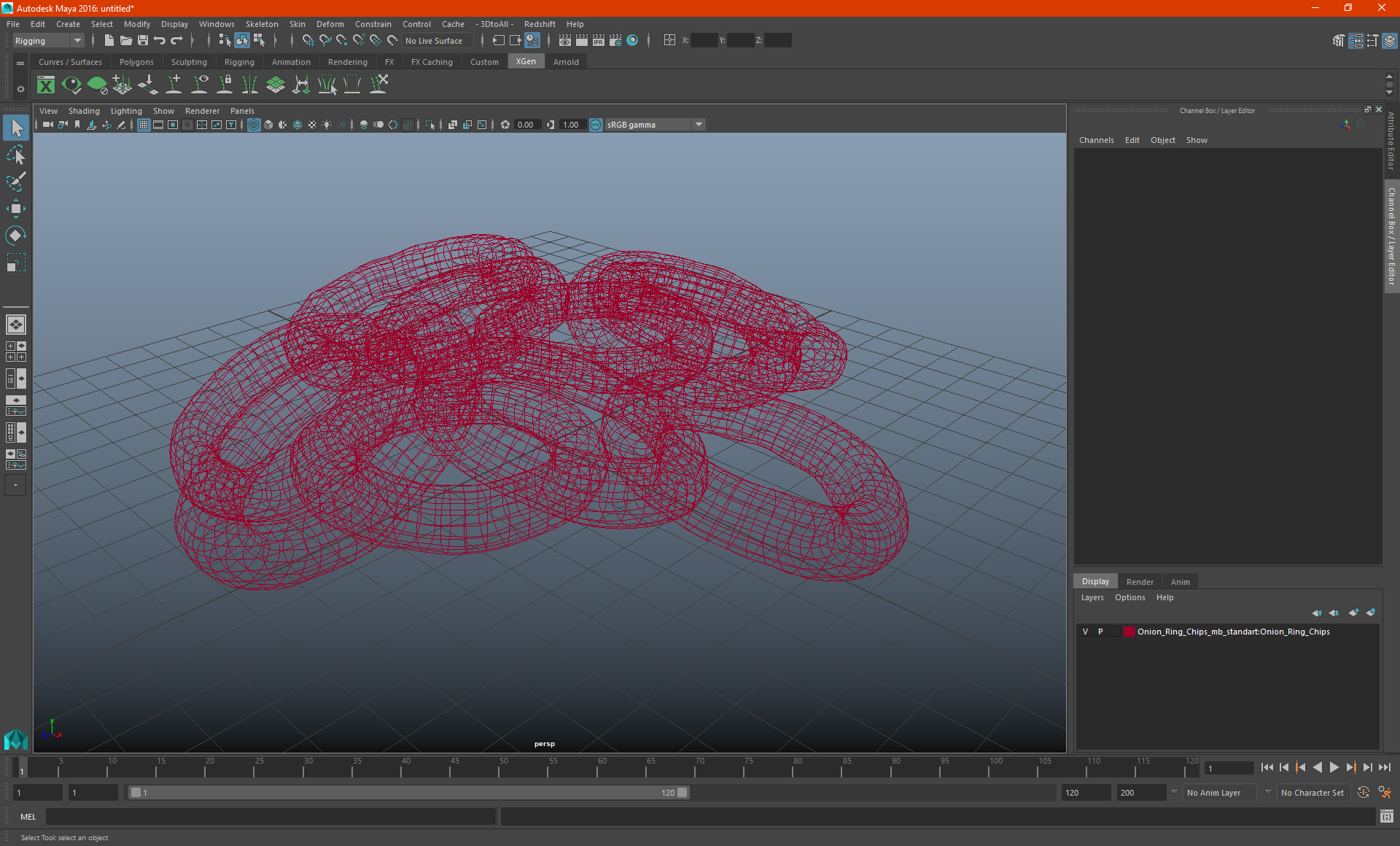Open the Render Settings icon
This screenshot has height=846, width=1400.
click(x=615, y=41)
